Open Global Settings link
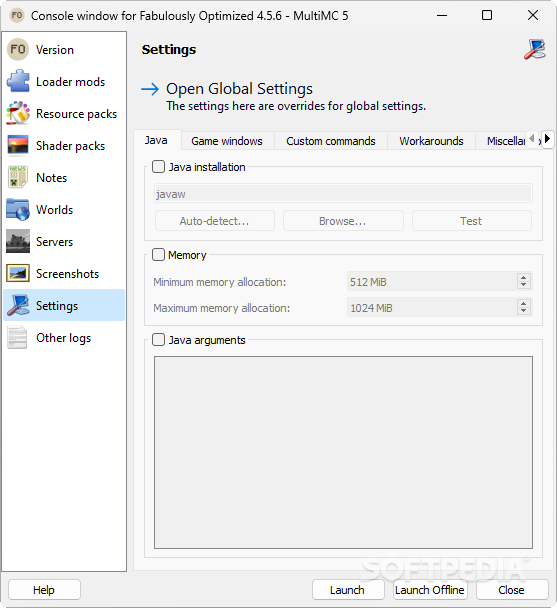 point(239,89)
